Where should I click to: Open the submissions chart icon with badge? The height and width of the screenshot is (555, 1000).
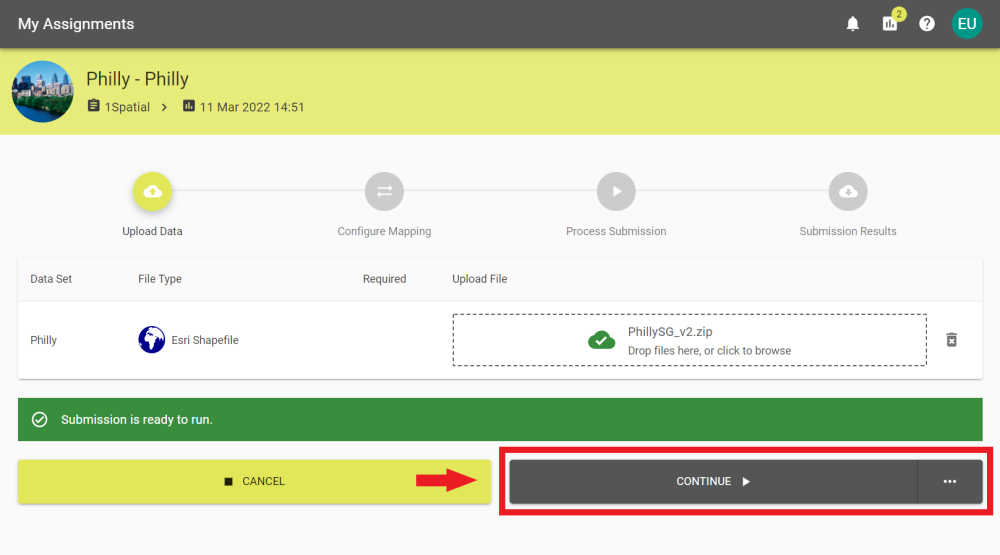pos(890,24)
